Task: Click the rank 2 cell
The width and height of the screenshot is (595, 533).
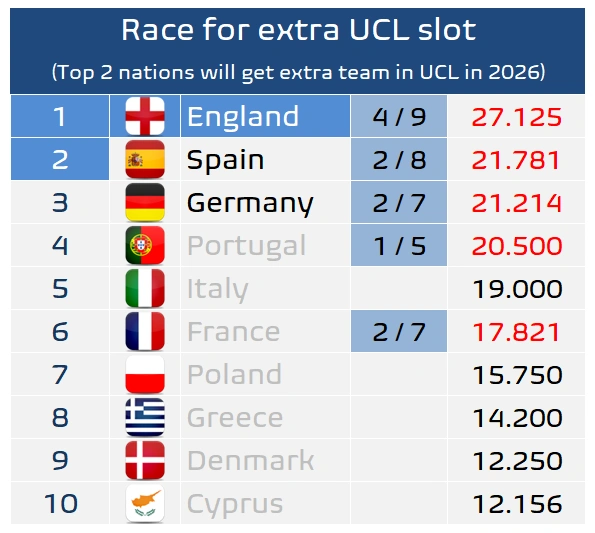Action: click(x=60, y=159)
